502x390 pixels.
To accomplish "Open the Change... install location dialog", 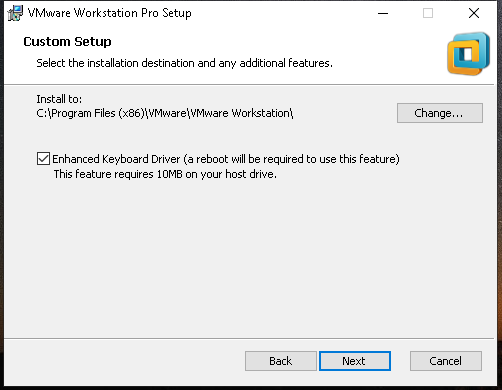I will tap(440, 113).
